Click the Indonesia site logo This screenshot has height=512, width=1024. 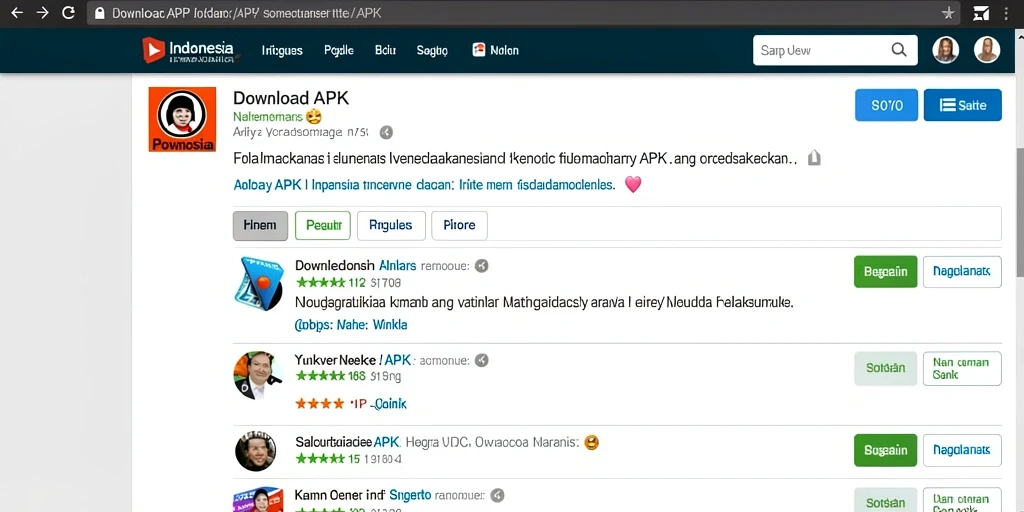click(188, 50)
